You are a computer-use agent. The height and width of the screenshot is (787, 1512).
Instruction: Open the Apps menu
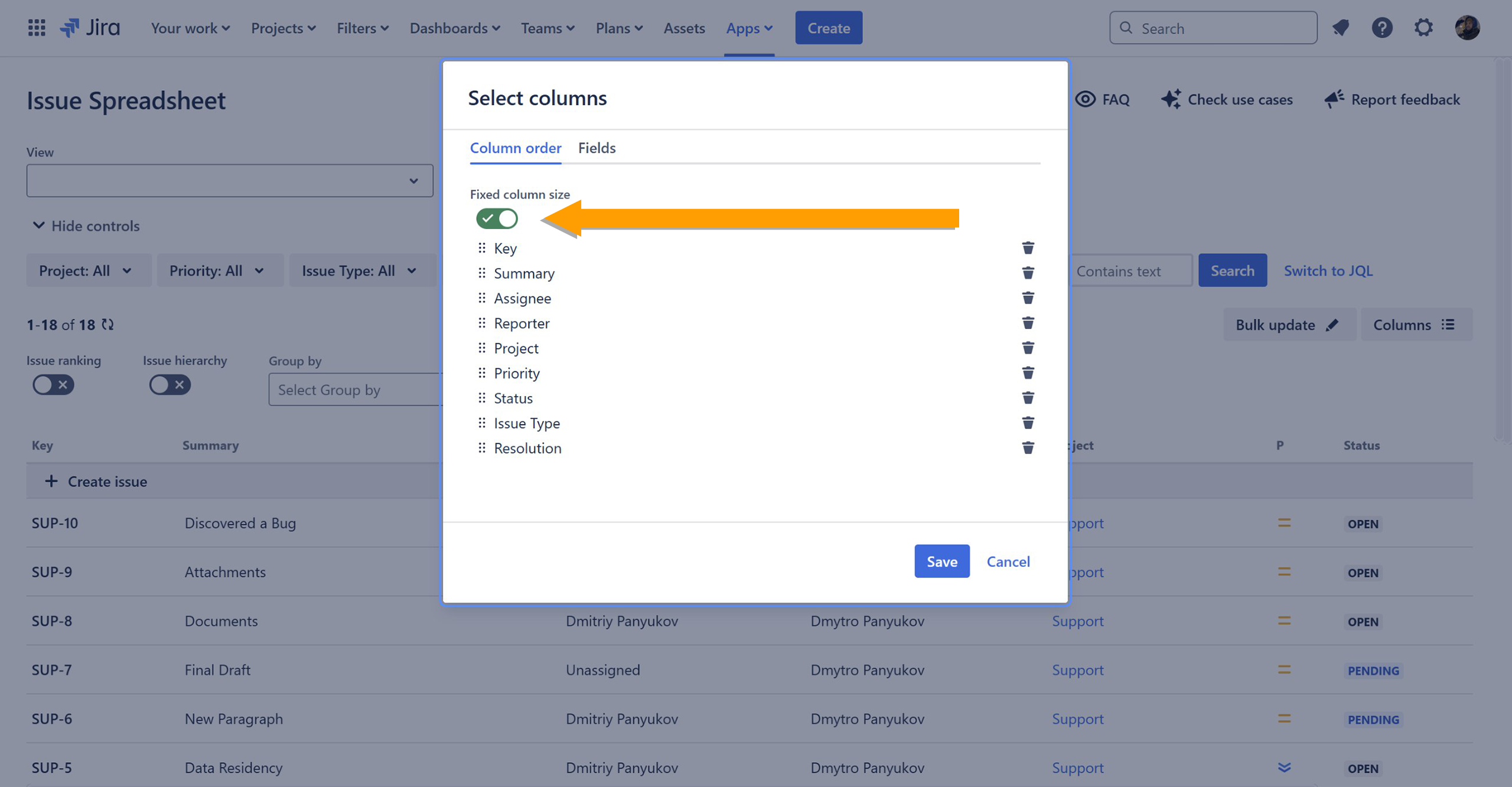click(x=749, y=28)
